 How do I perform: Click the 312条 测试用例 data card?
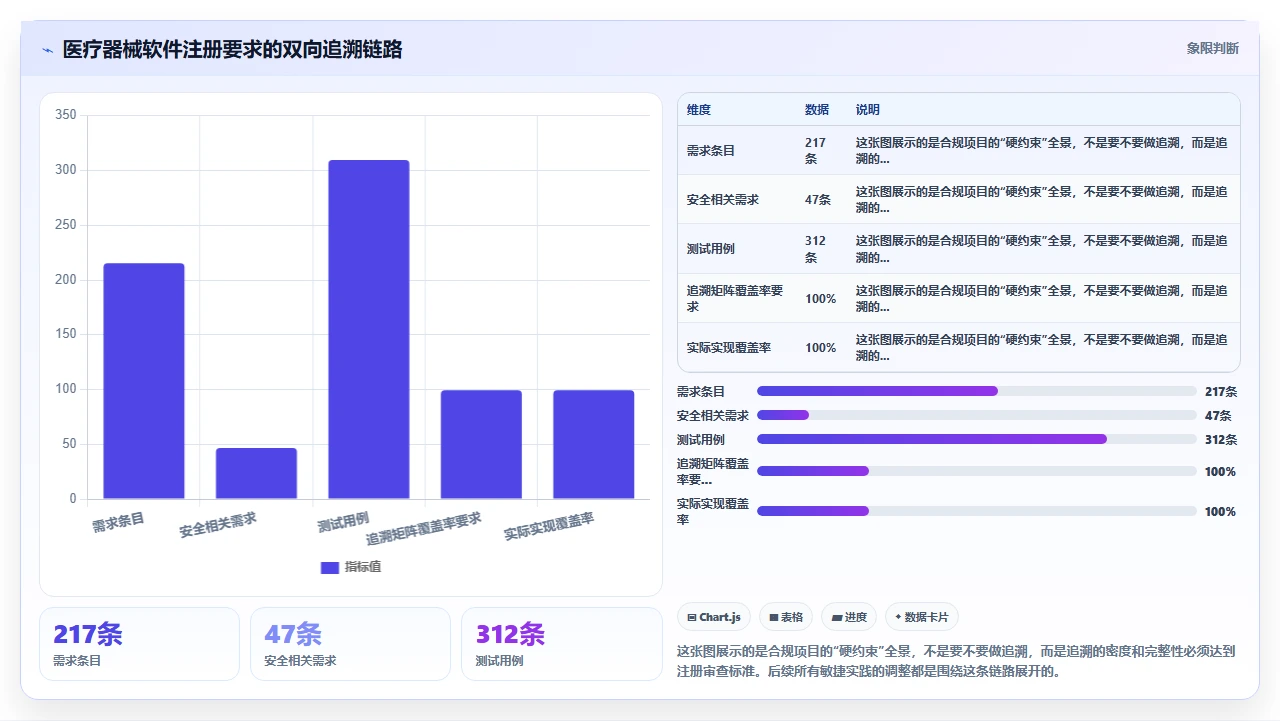(561, 644)
